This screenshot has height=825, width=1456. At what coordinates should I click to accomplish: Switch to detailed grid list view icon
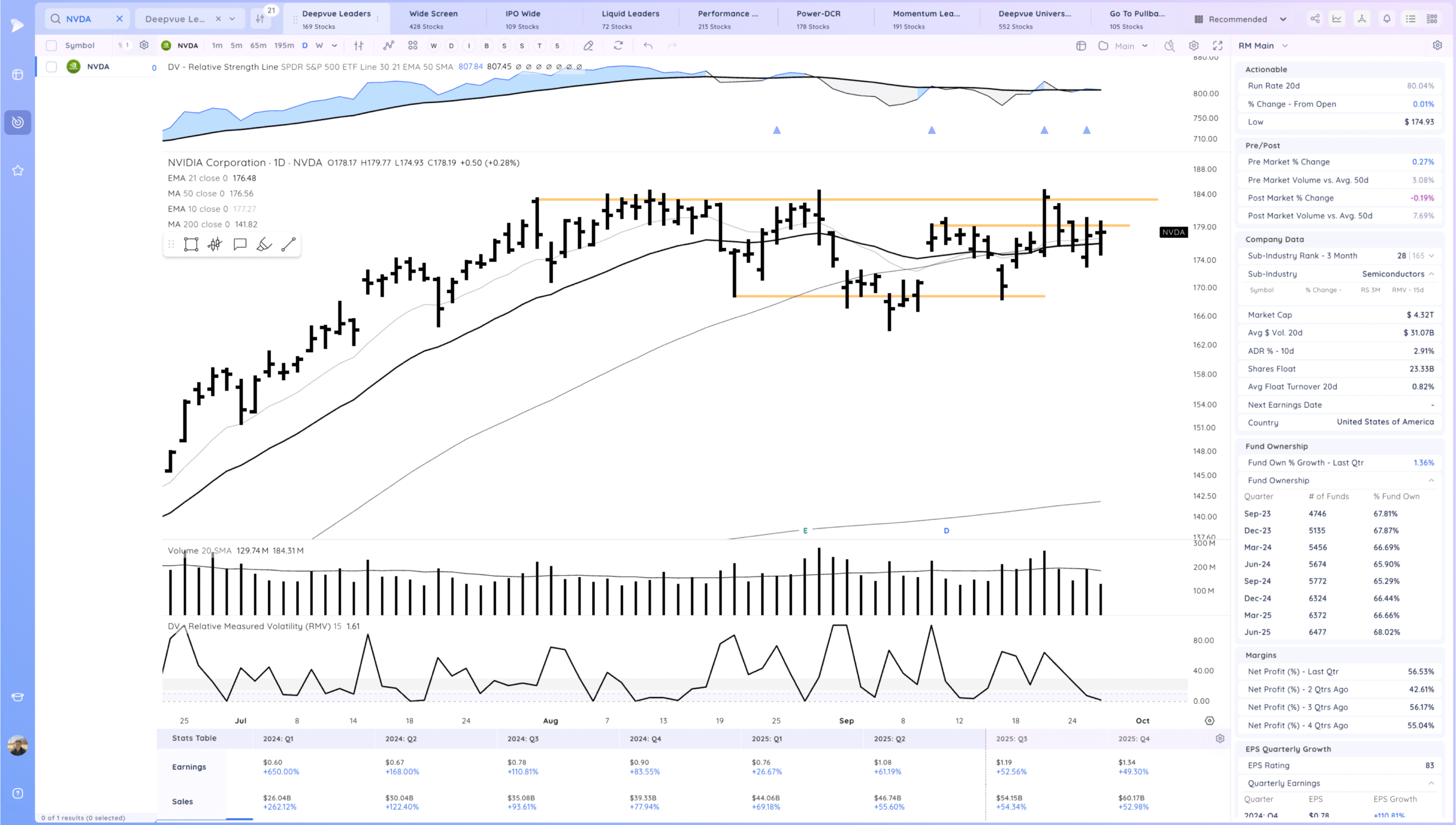pyautogui.click(x=1432, y=19)
